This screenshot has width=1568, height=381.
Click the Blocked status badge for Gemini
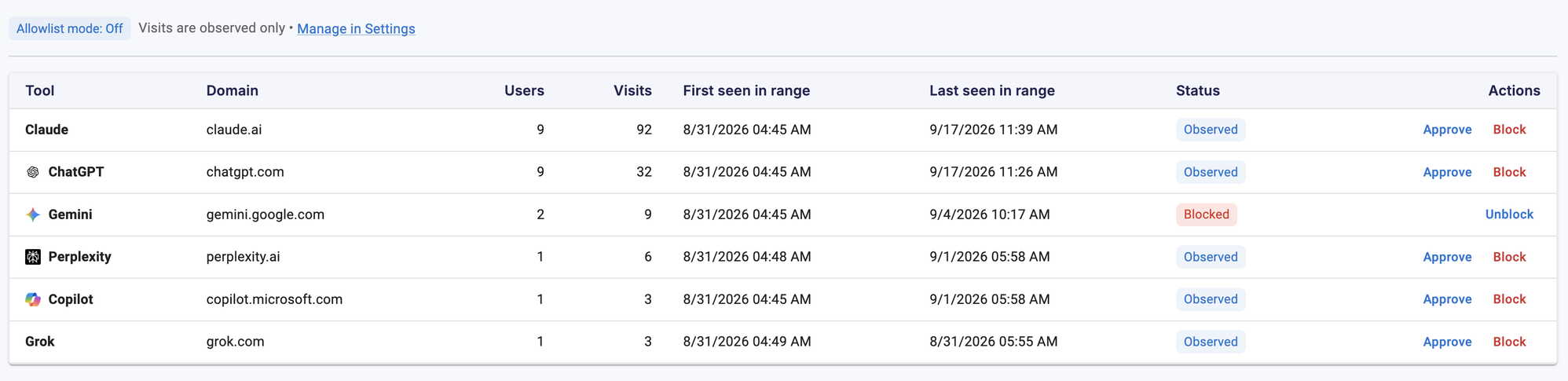pyautogui.click(x=1206, y=214)
